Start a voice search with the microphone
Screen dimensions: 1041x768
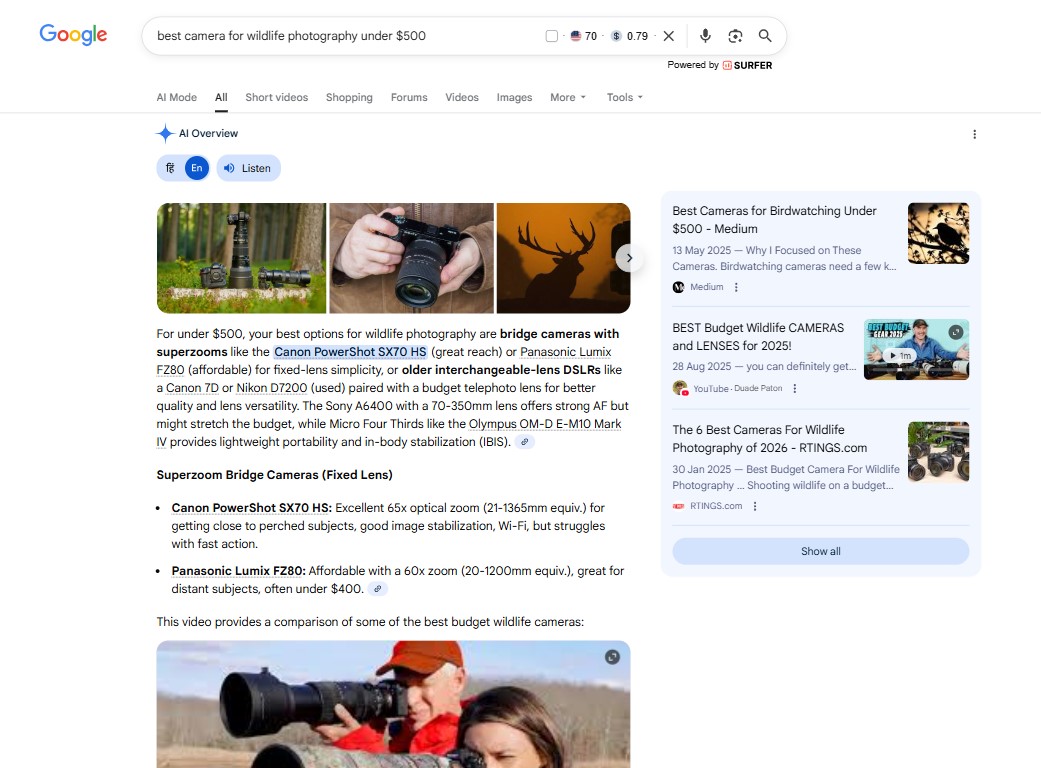(705, 35)
